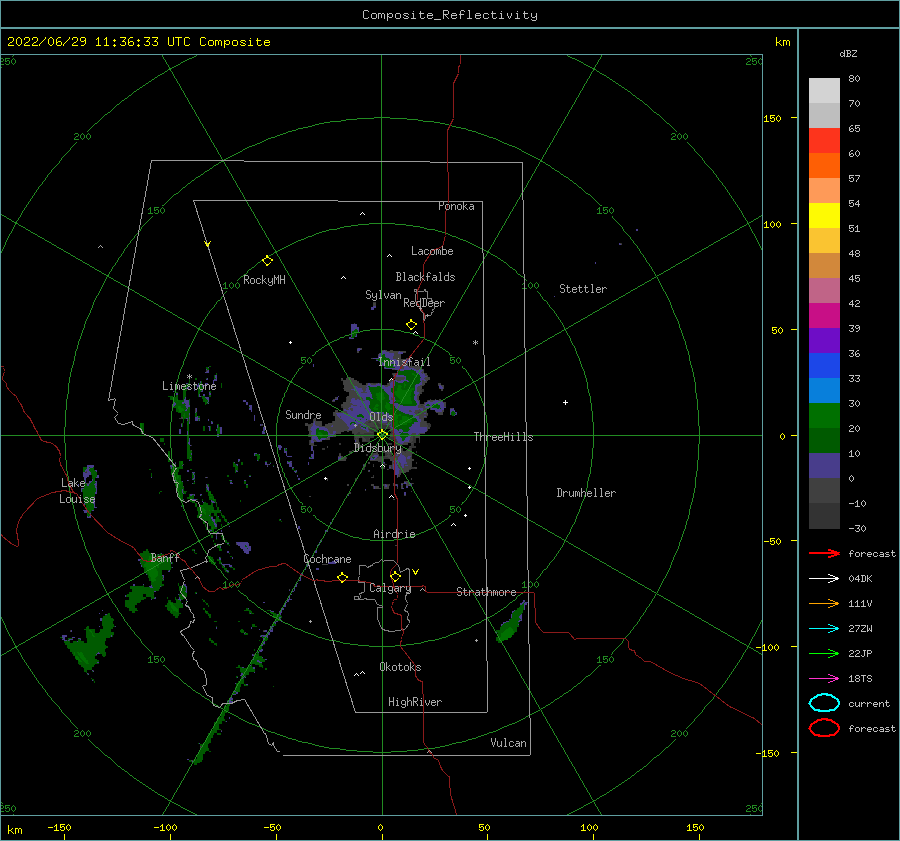The height and width of the screenshot is (841, 900).
Task: Click the RockyMH label
Action: (264, 280)
